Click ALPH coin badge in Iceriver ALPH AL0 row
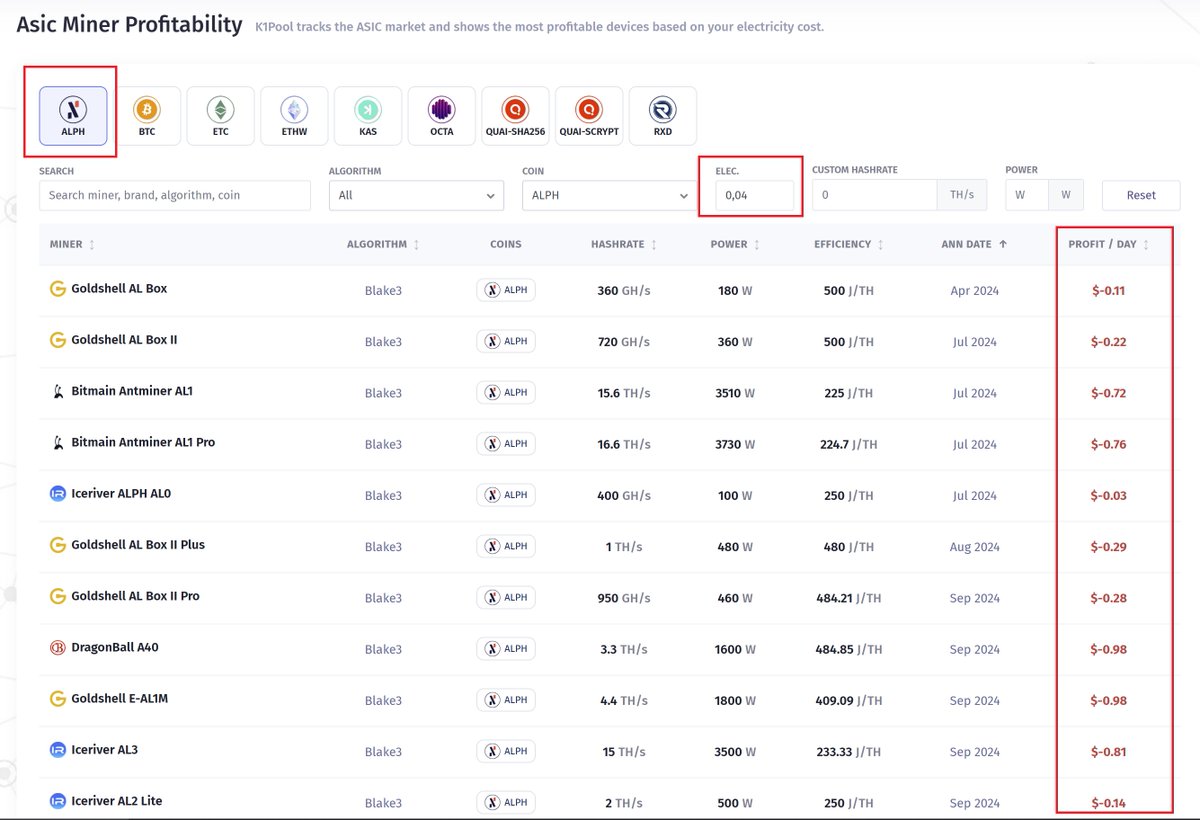1200x820 pixels. click(506, 494)
